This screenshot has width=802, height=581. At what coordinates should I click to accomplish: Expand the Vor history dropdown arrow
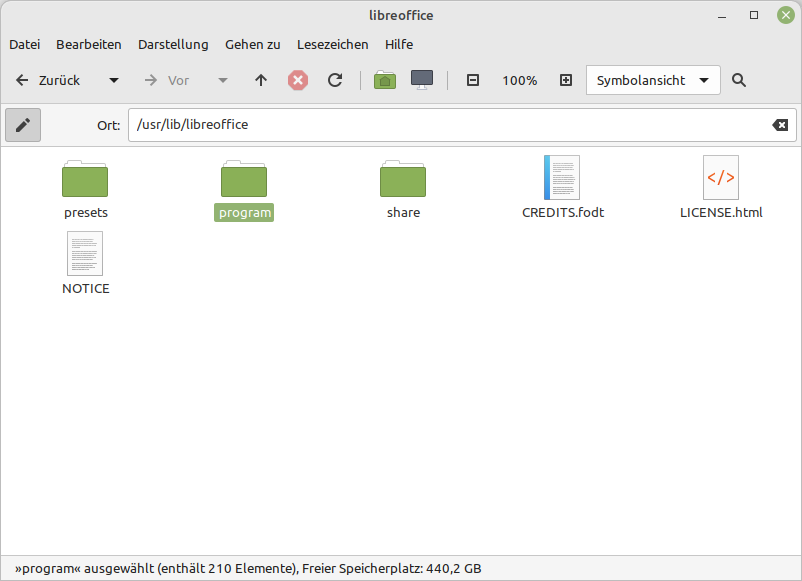(x=222, y=80)
